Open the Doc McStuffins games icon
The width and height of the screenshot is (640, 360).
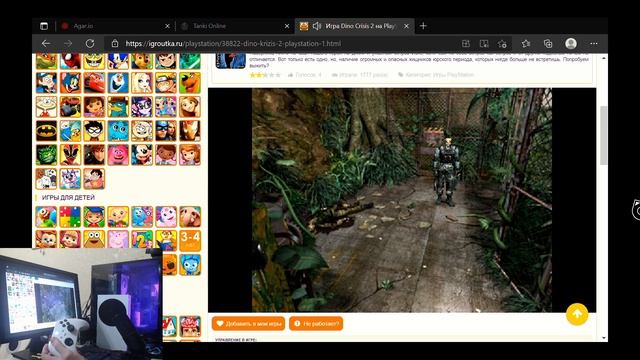166,155
